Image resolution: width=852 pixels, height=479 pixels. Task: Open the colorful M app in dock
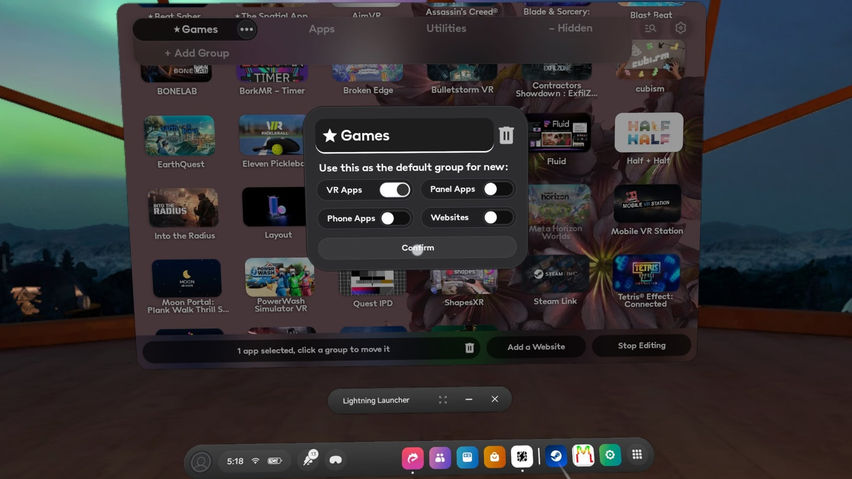tap(583, 456)
